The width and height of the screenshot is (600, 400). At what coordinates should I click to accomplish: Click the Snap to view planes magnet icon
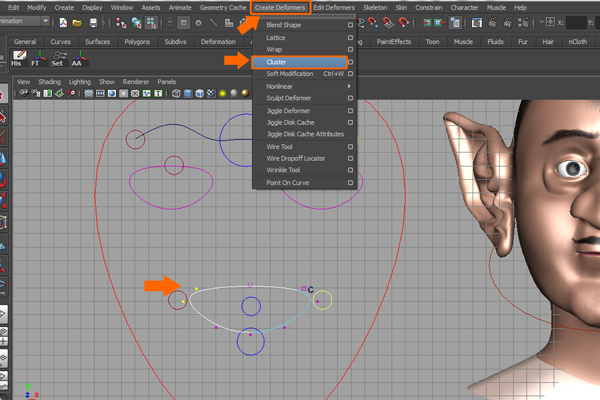388,23
